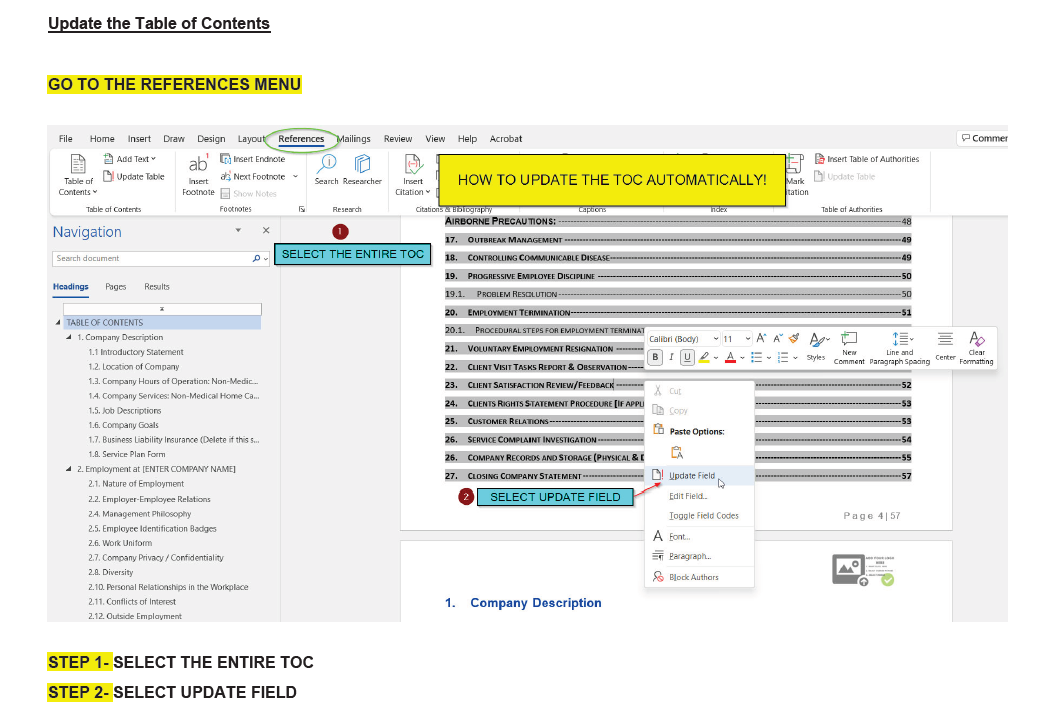Click the Show Notes icon
This screenshot has width=1054, height=719.
click(225, 194)
